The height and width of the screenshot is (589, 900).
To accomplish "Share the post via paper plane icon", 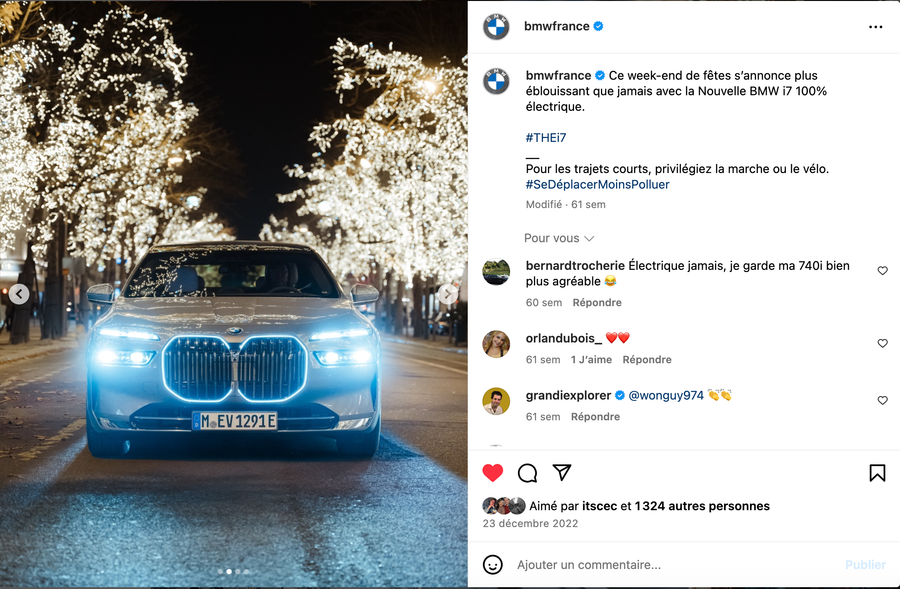I will [562, 472].
